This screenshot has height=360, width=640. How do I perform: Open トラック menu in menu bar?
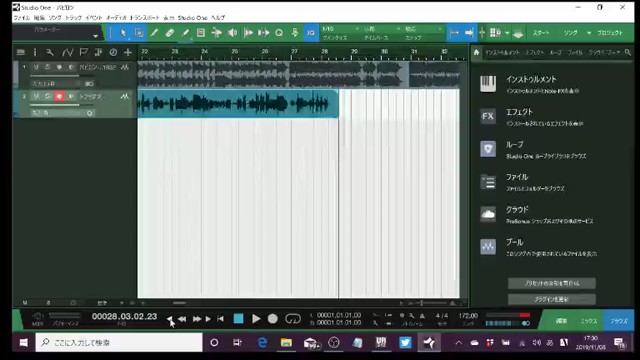[73, 18]
